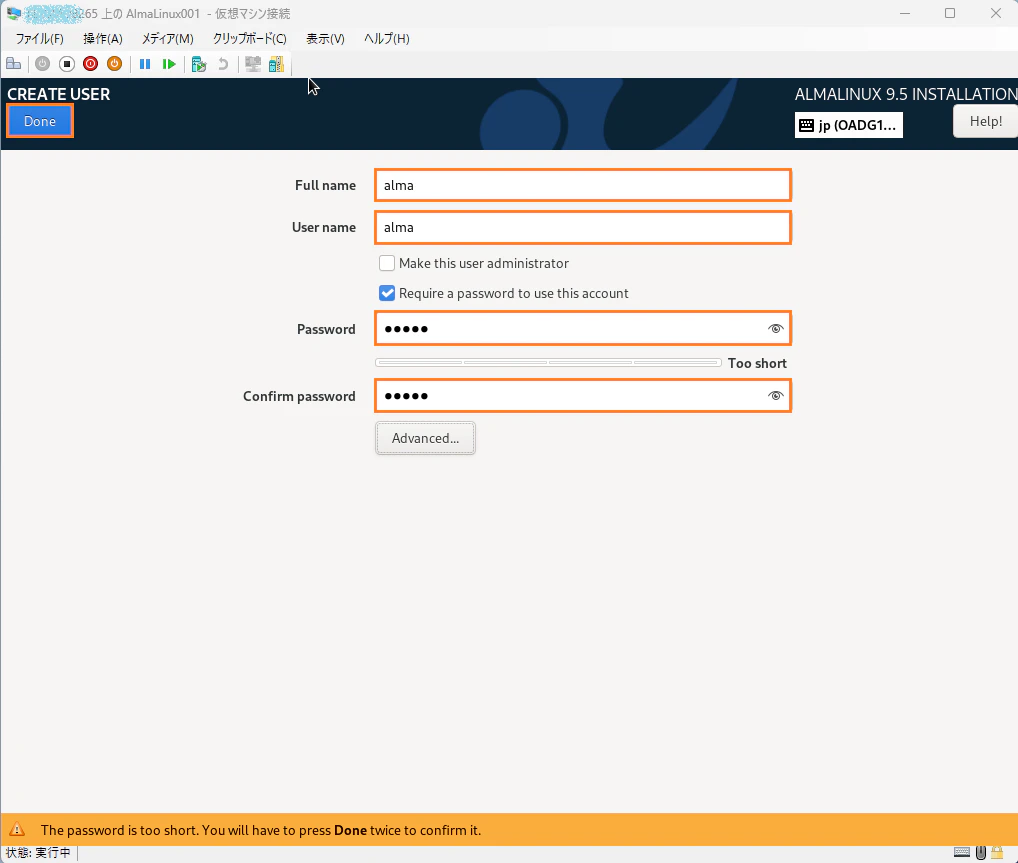The height and width of the screenshot is (863, 1018).
Task: Reset the VM with the green play icon
Action: coord(169,64)
